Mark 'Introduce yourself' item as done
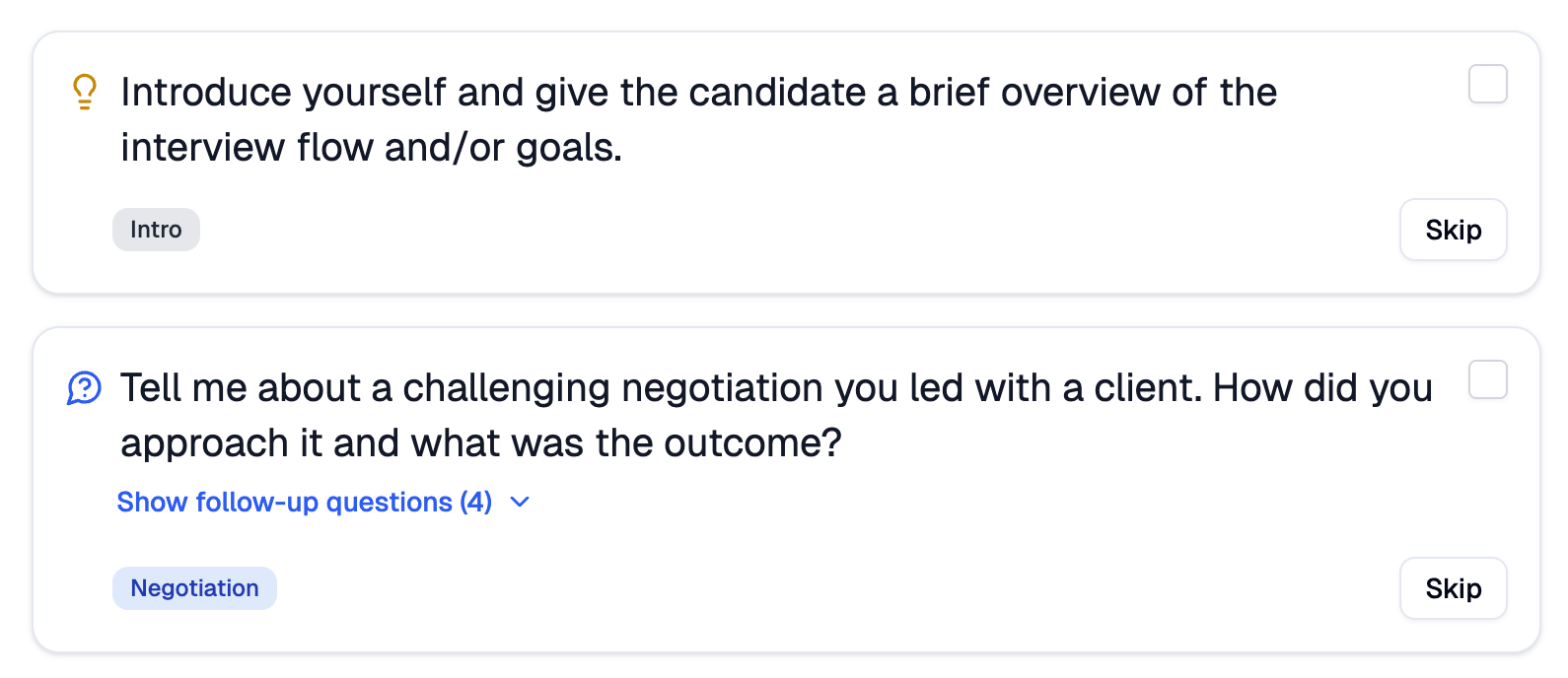The height and width of the screenshot is (678, 1568). pyautogui.click(x=1487, y=85)
